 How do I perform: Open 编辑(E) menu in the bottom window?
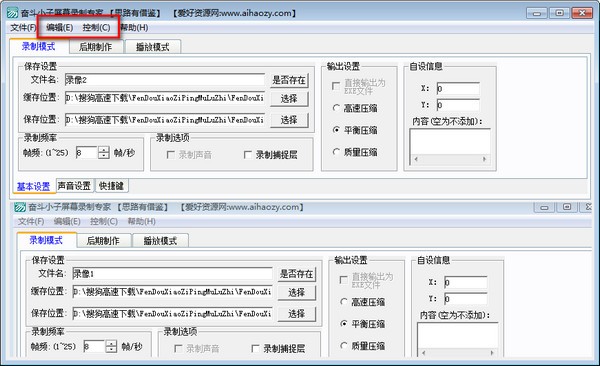(x=67, y=221)
